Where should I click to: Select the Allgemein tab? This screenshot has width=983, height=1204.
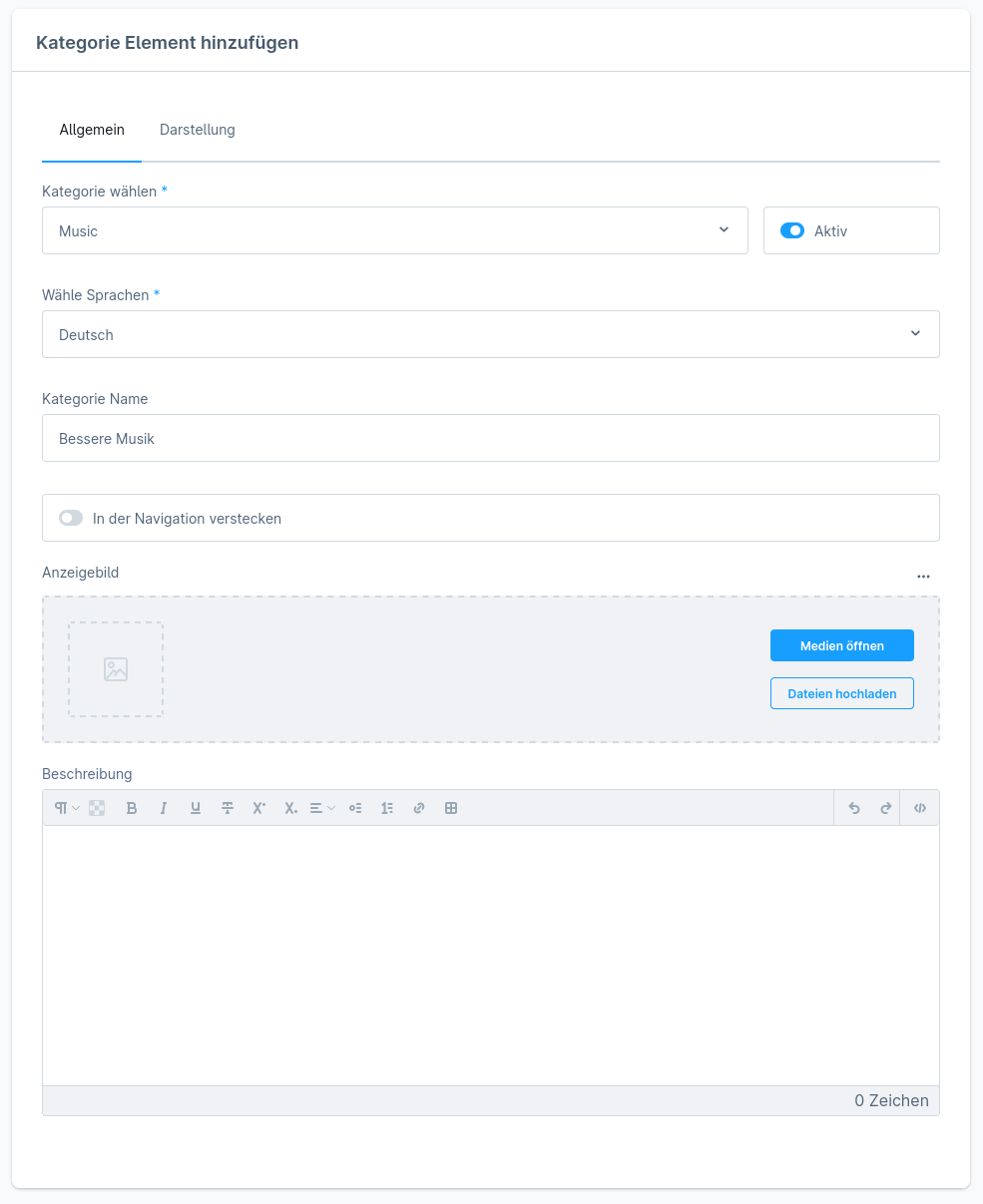click(x=92, y=130)
